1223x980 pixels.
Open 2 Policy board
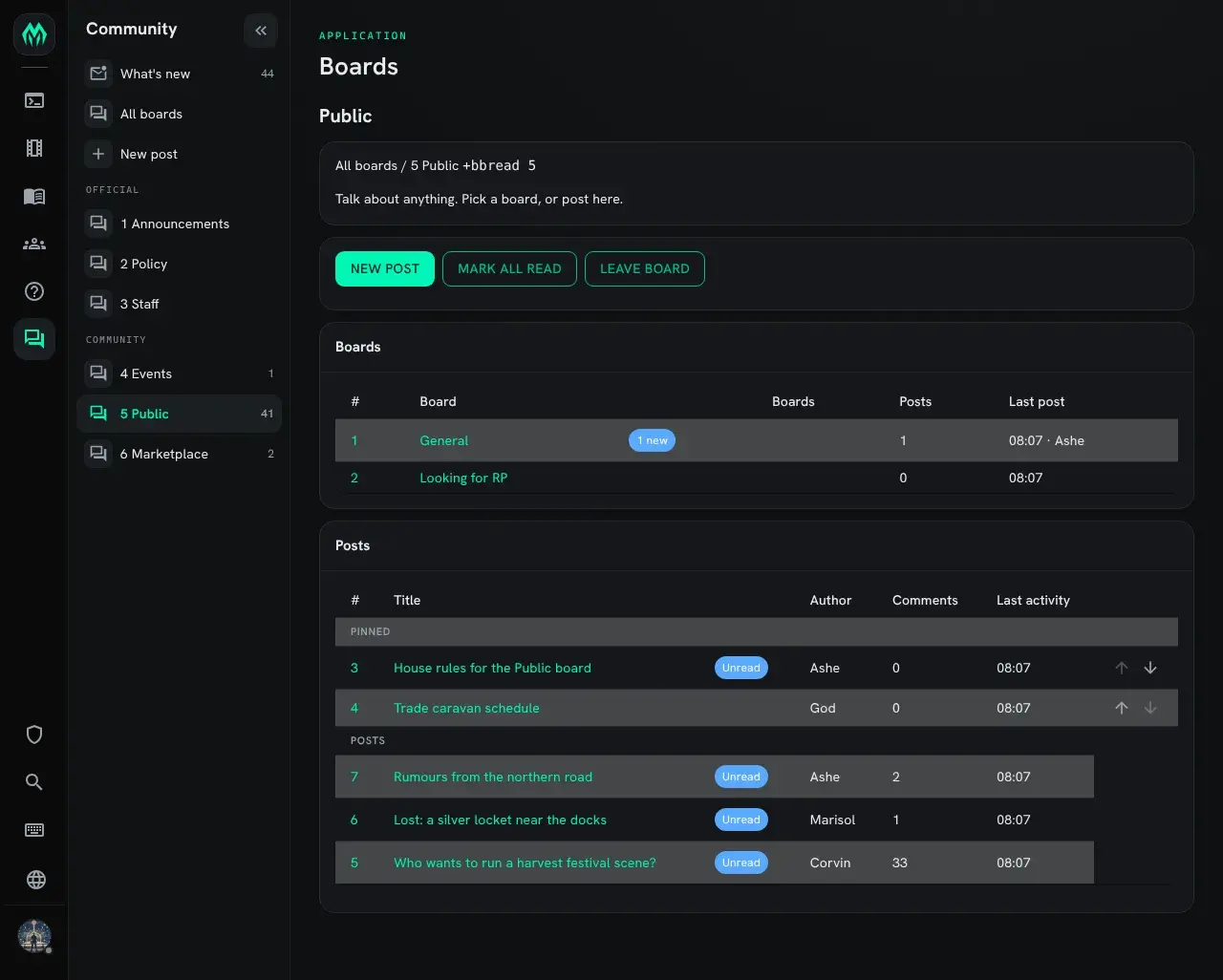coord(179,264)
